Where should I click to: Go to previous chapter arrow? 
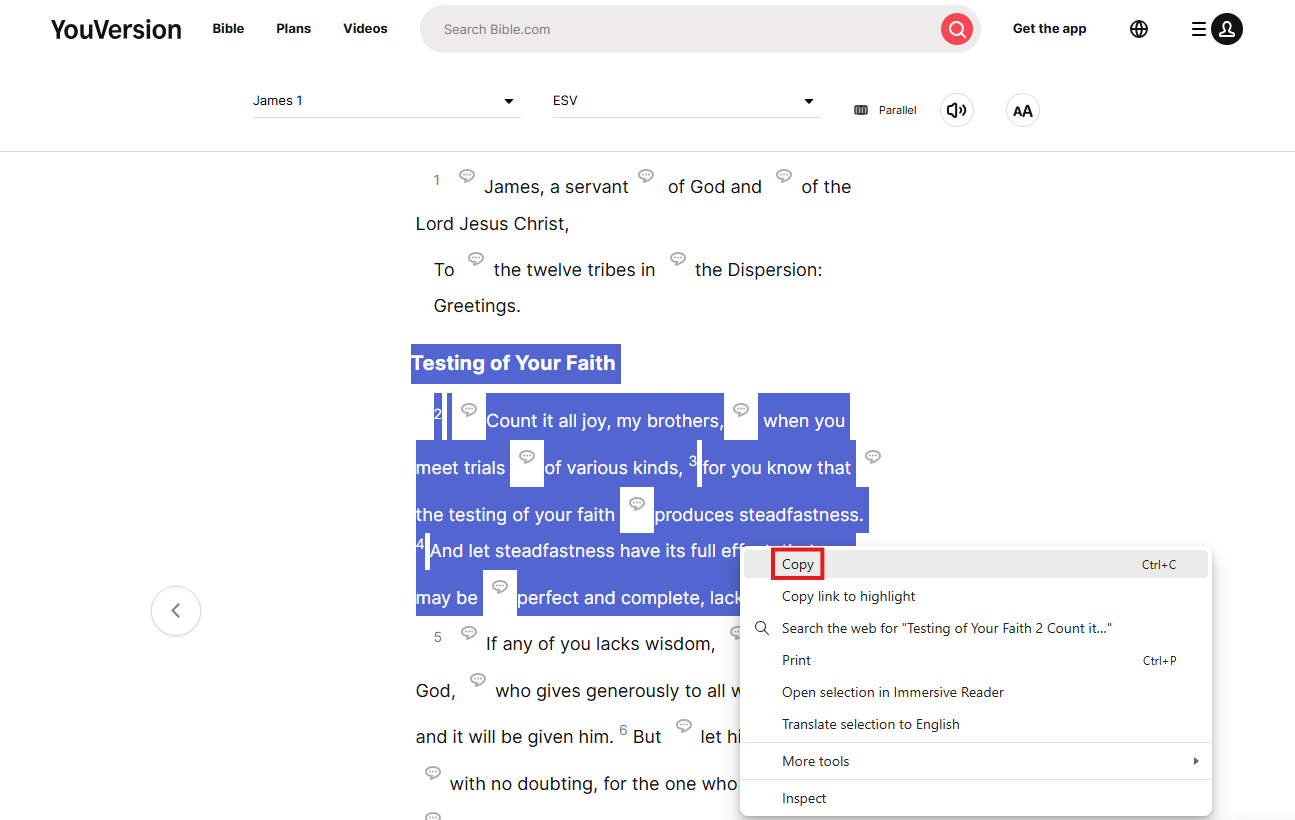coord(176,610)
